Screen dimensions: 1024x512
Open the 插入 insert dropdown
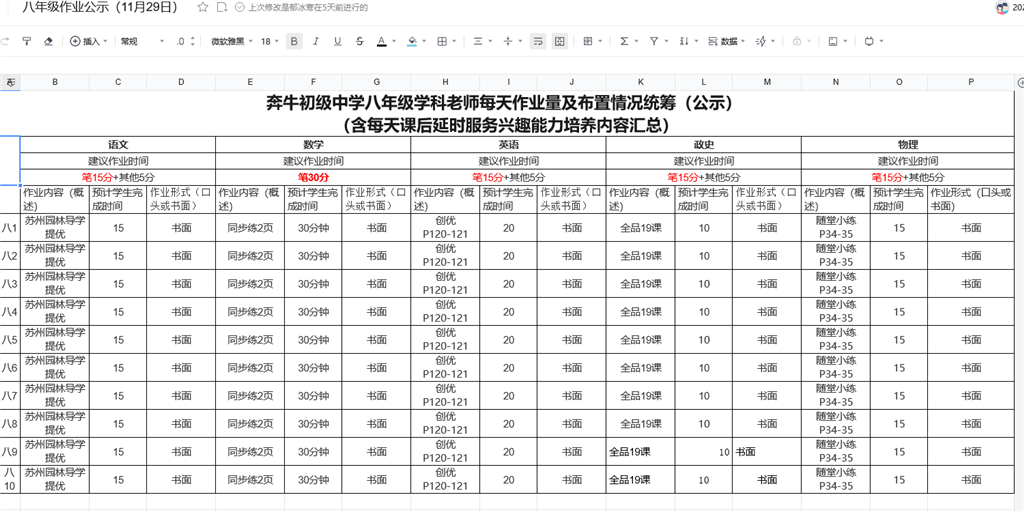click(89, 41)
